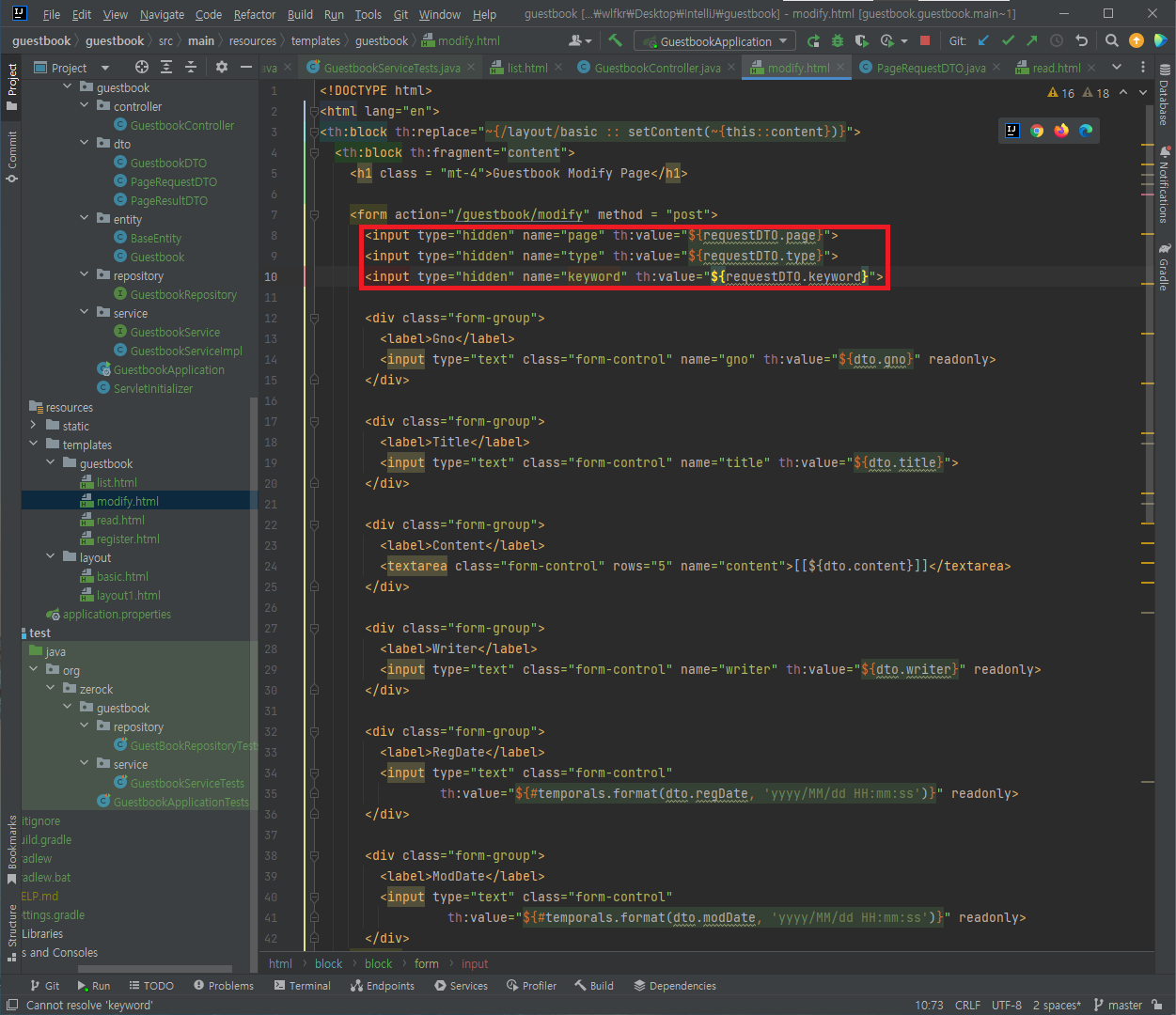
Task: Push commits with the green arrow icon
Action: 1032,40
